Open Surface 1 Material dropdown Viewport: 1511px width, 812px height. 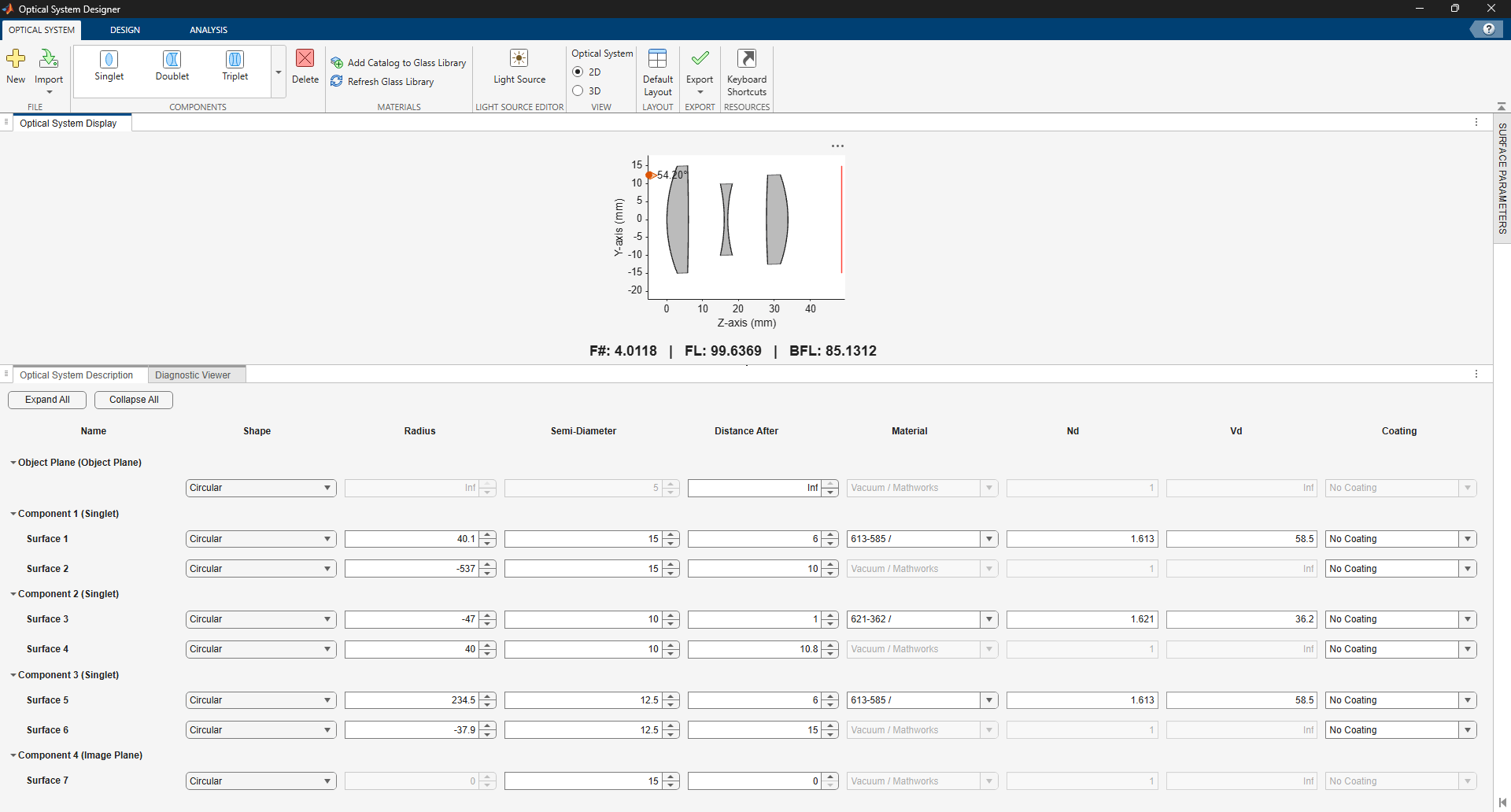[989, 539]
